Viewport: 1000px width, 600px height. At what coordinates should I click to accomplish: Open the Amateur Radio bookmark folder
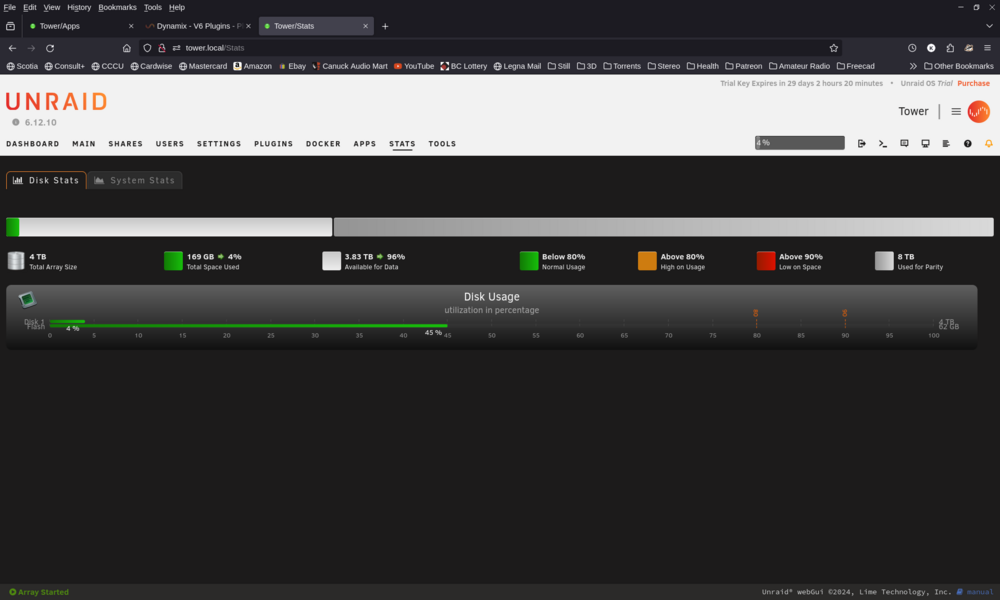tap(799, 66)
